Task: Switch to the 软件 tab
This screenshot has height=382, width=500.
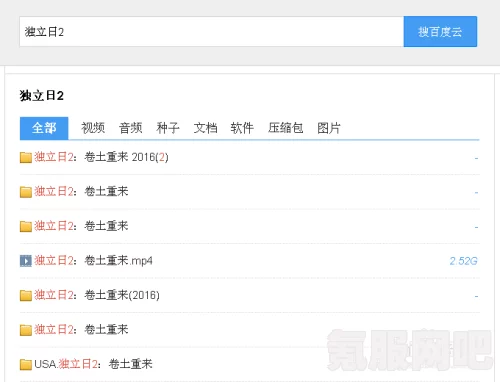Action: [242, 128]
